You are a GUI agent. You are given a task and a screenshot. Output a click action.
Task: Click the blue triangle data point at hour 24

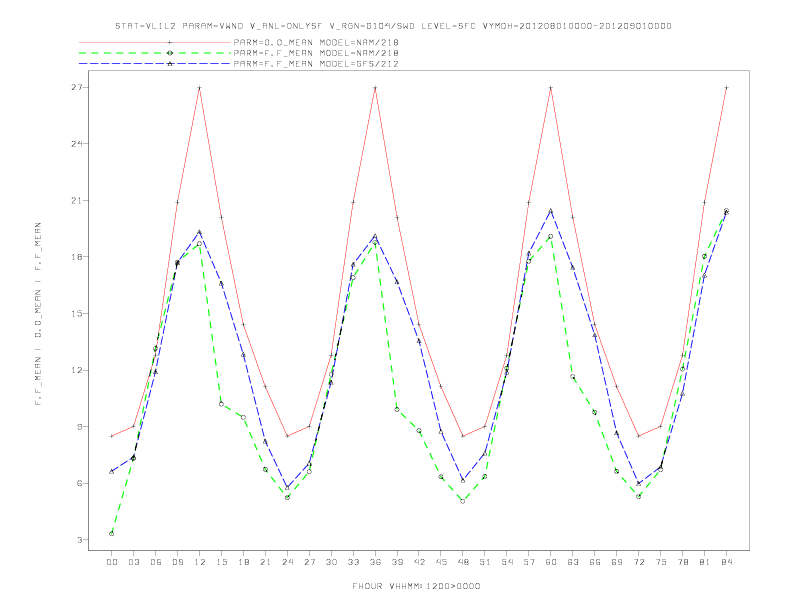[287, 487]
